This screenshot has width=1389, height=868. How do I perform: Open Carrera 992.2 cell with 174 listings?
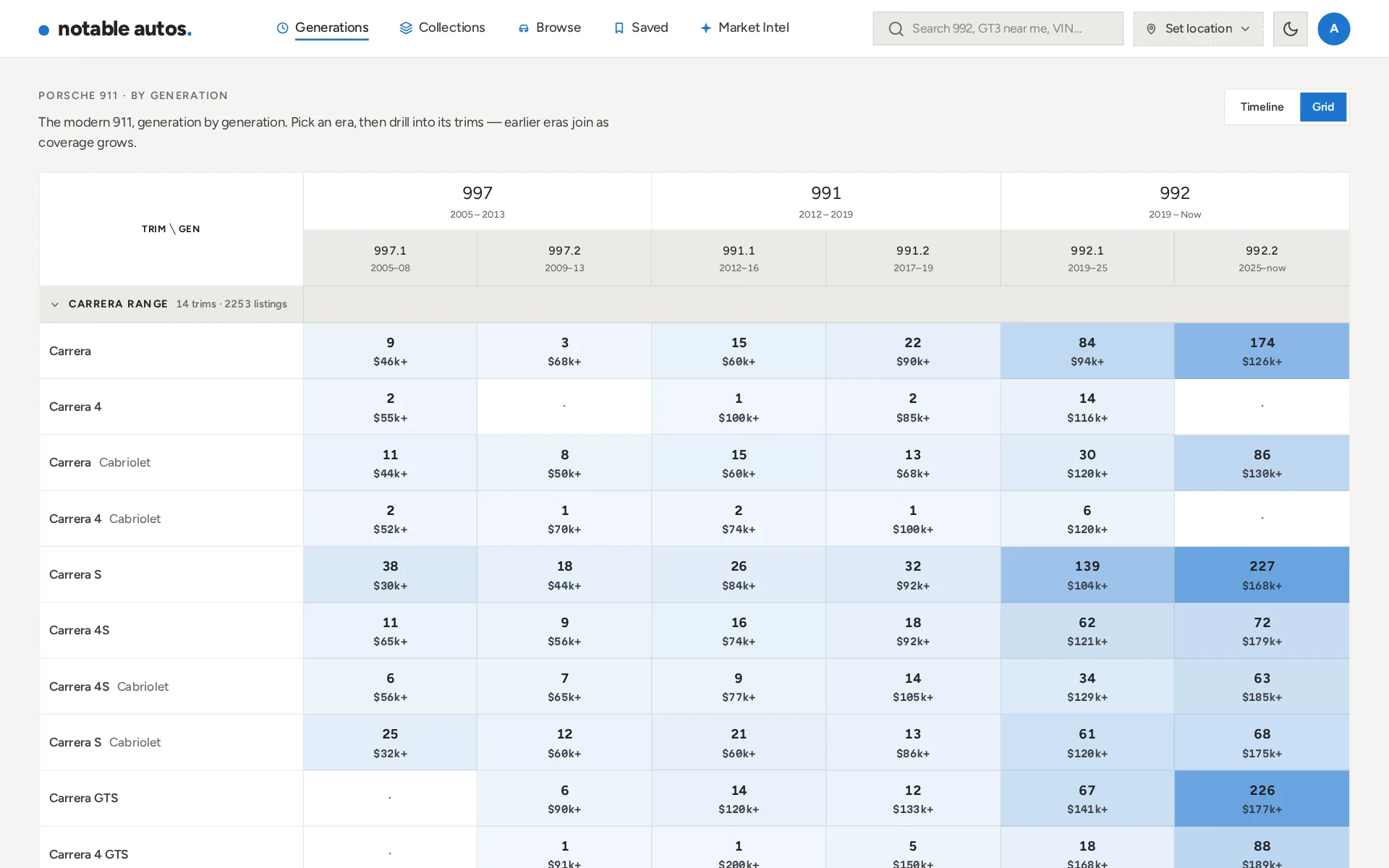coord(1262,351)
